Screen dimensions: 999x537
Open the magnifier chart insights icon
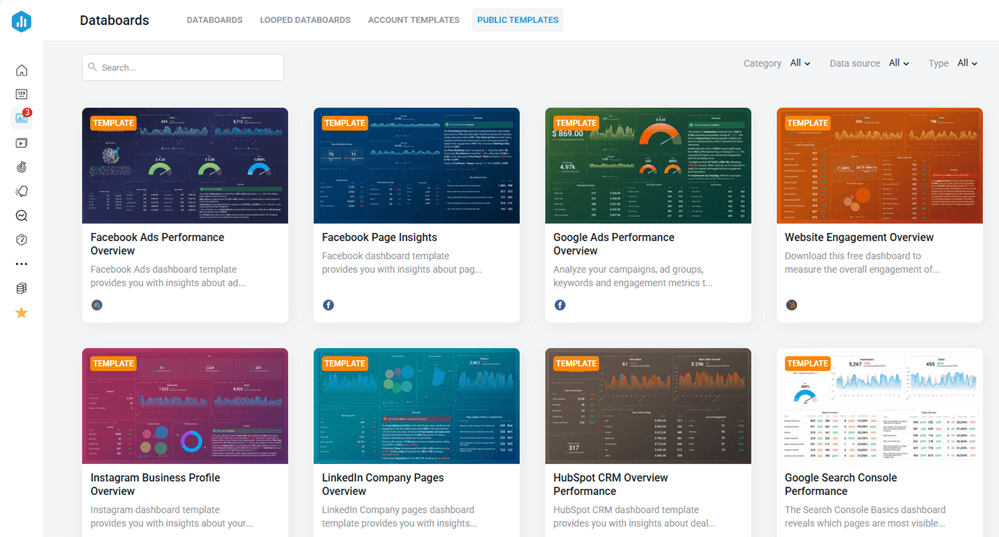(x=22, y=215)
